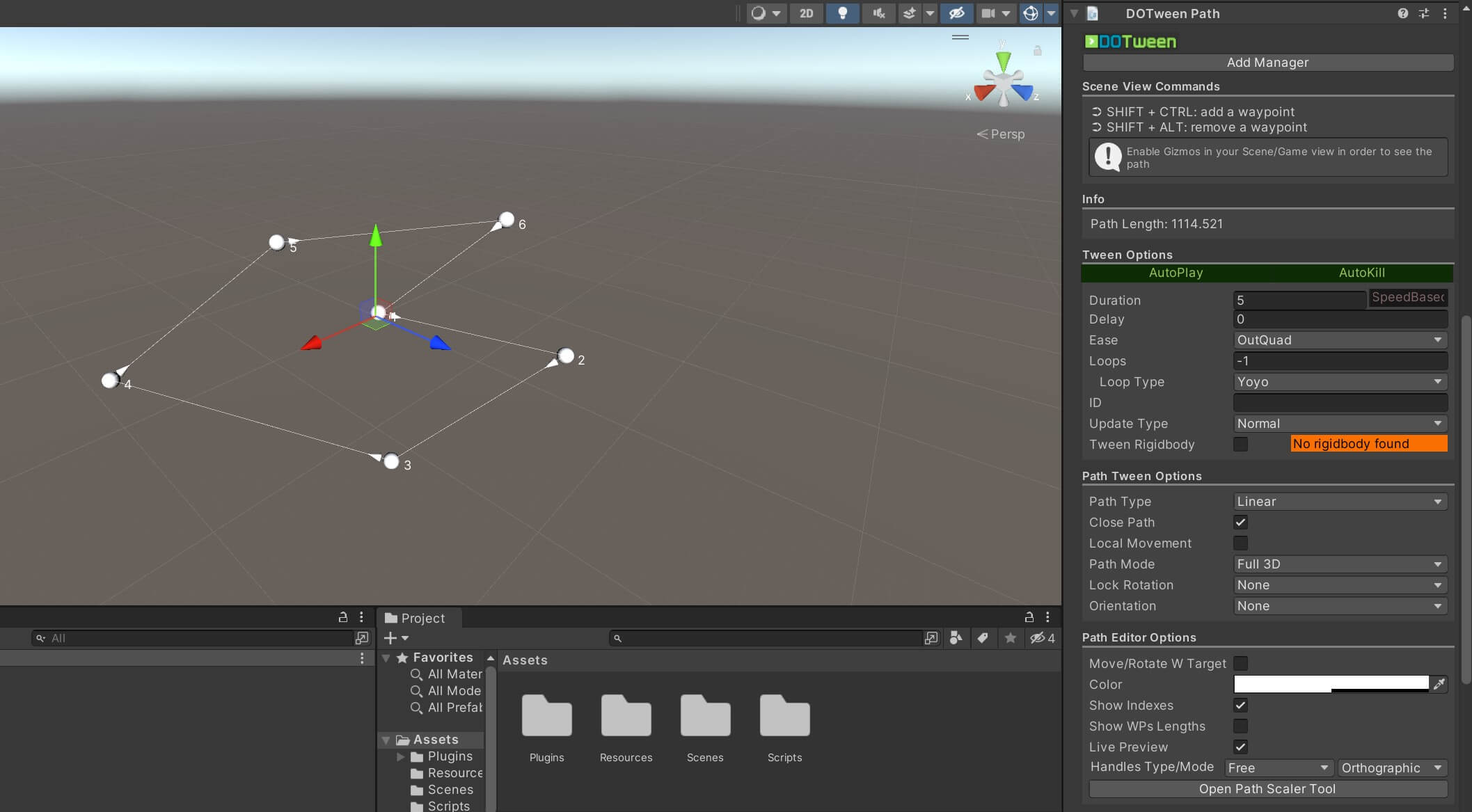Click Search by Type icon in Project
Viewport: 1472px width, 812px height.
pyautogui.click(x=956, y=638)
